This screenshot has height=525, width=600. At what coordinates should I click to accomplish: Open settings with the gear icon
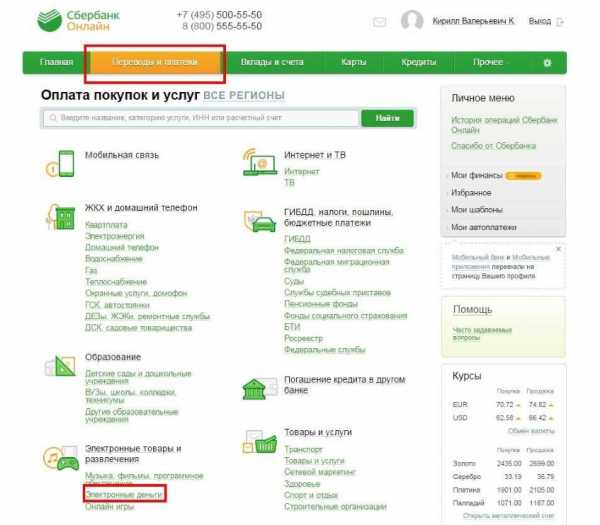click(547, 63)
